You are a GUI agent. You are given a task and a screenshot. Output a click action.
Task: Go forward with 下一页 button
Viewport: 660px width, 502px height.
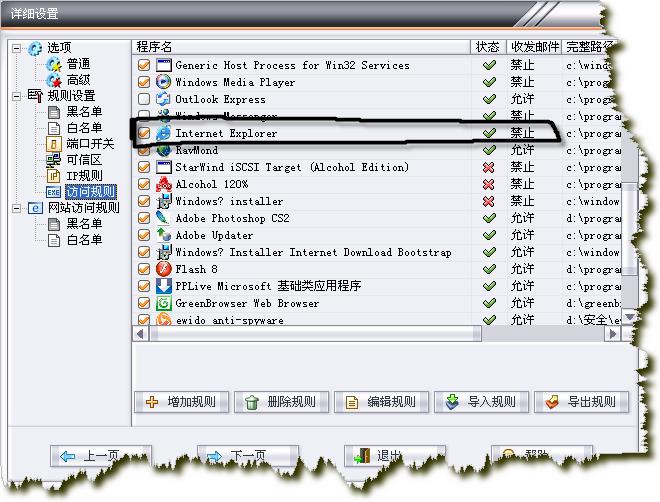(x=248, y=456)
